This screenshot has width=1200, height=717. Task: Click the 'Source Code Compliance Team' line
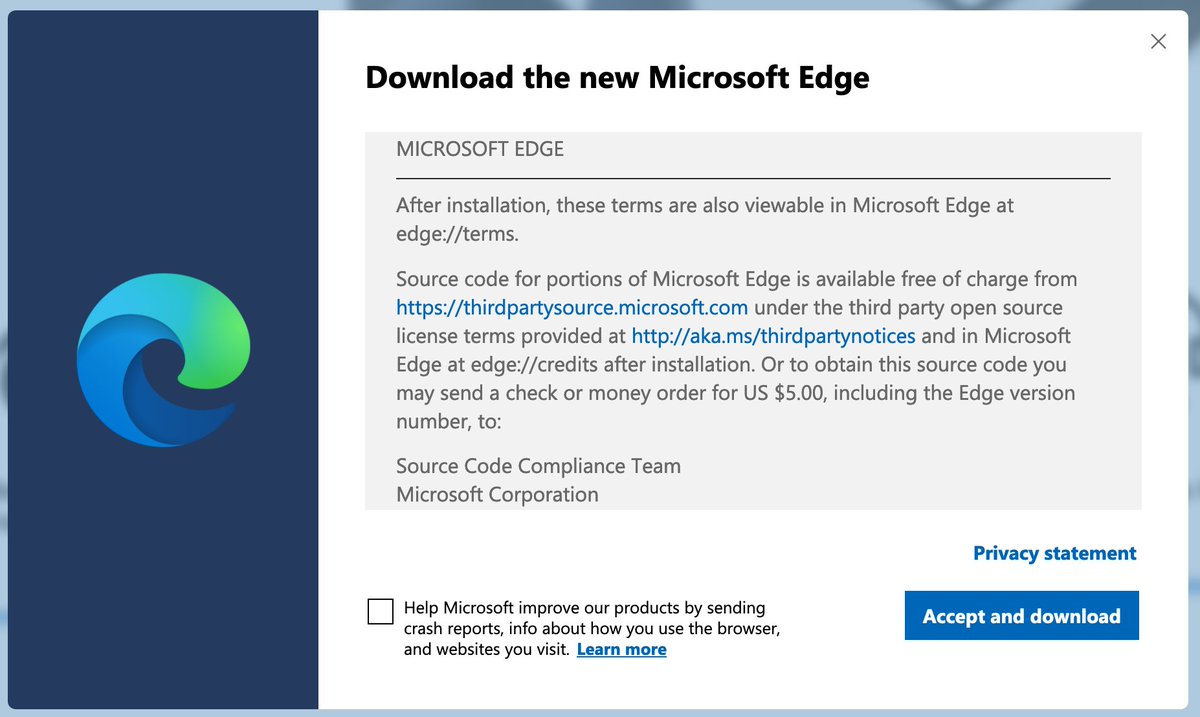[538, 466]
